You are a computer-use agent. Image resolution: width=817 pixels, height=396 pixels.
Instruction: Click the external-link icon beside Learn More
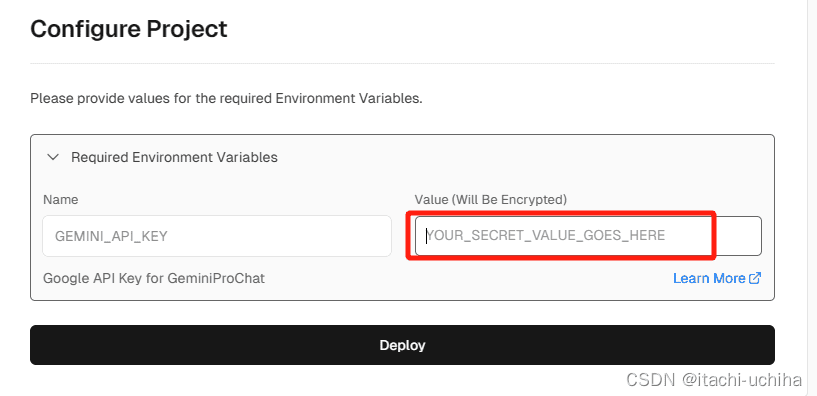tap(754, 278)
